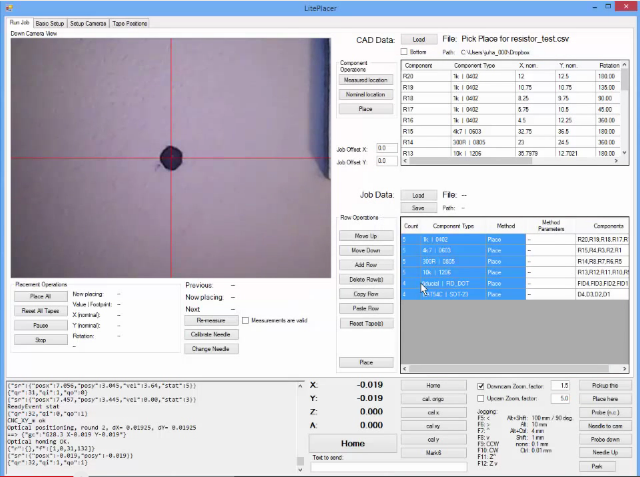Toggle the Measurements are valid checkbox

pos(246,320)
